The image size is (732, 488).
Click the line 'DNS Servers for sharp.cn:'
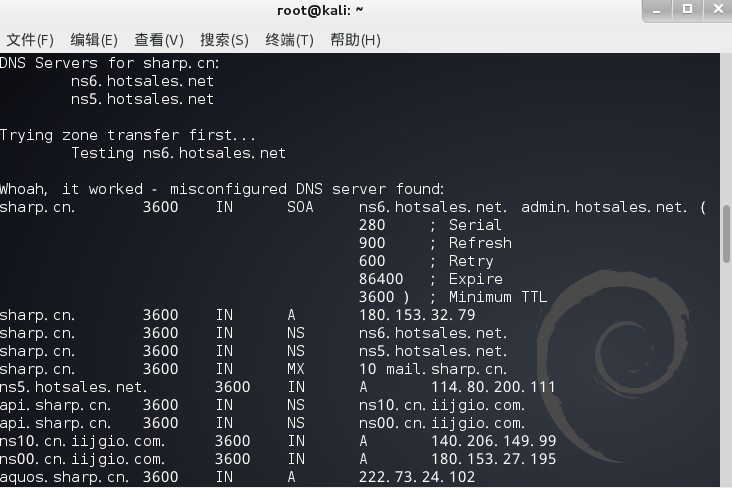pos(110,63)
